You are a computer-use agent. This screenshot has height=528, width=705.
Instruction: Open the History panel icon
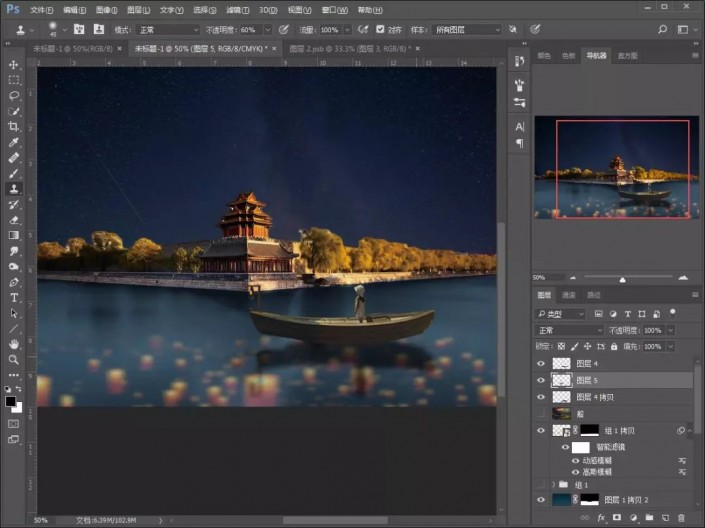click(519, 61)
